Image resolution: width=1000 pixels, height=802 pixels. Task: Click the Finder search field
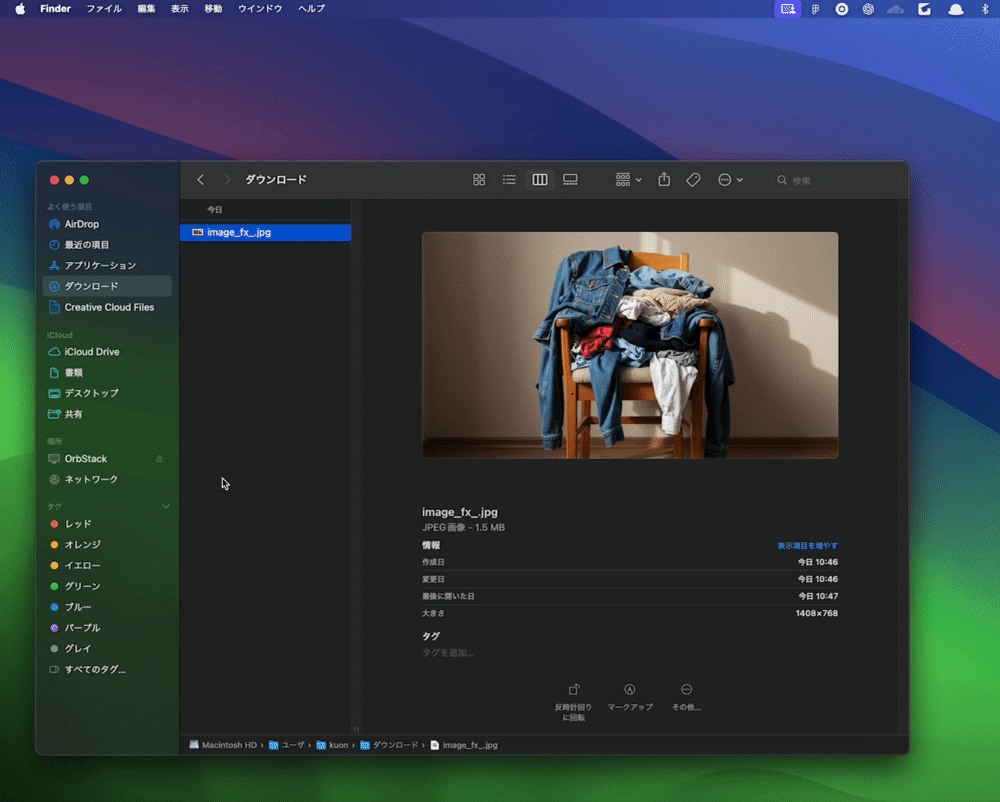click(835, 180)
